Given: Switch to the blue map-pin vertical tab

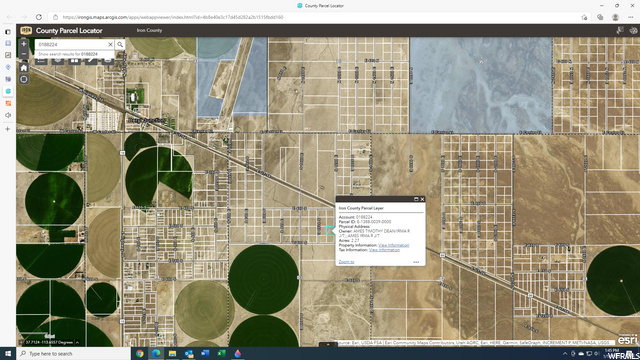Looking at the screenshot, I should [8, 67].
